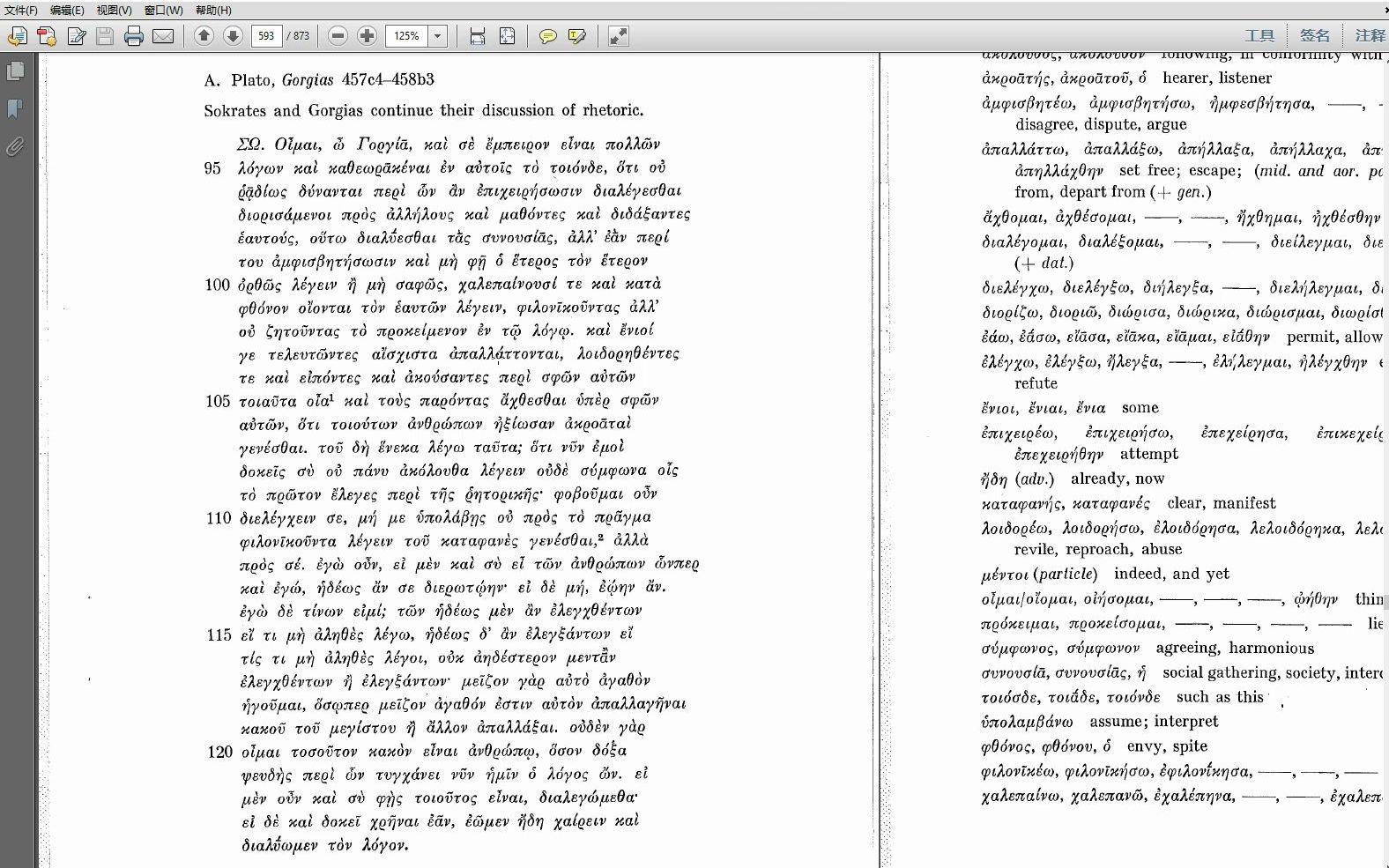Click line number 95 in the margin
This screenshot has width=1389, height=868.
[212, 167]
